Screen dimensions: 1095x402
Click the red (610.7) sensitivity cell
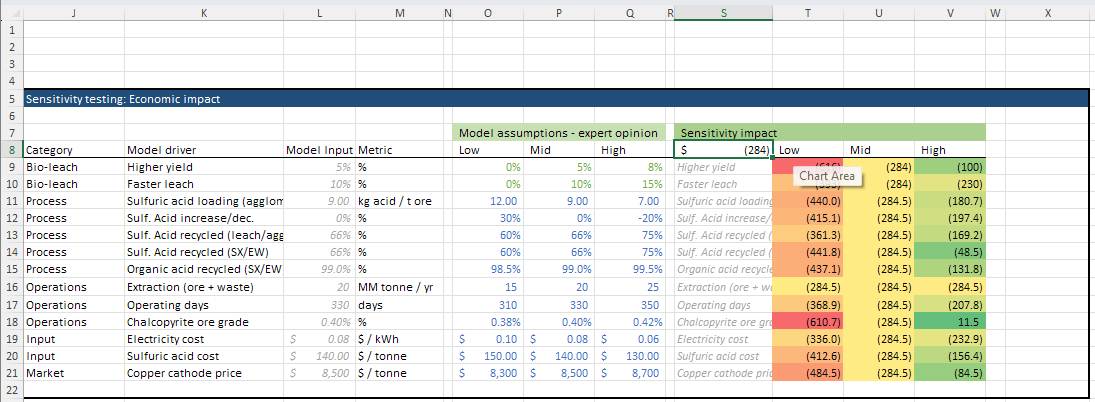(808, 322)
